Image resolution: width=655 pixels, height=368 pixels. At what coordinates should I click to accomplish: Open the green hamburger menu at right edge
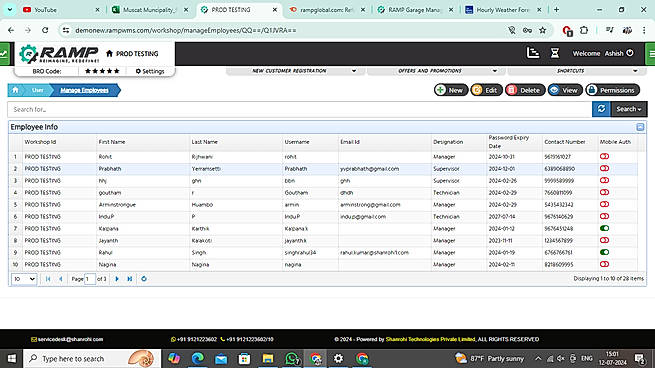651,53
